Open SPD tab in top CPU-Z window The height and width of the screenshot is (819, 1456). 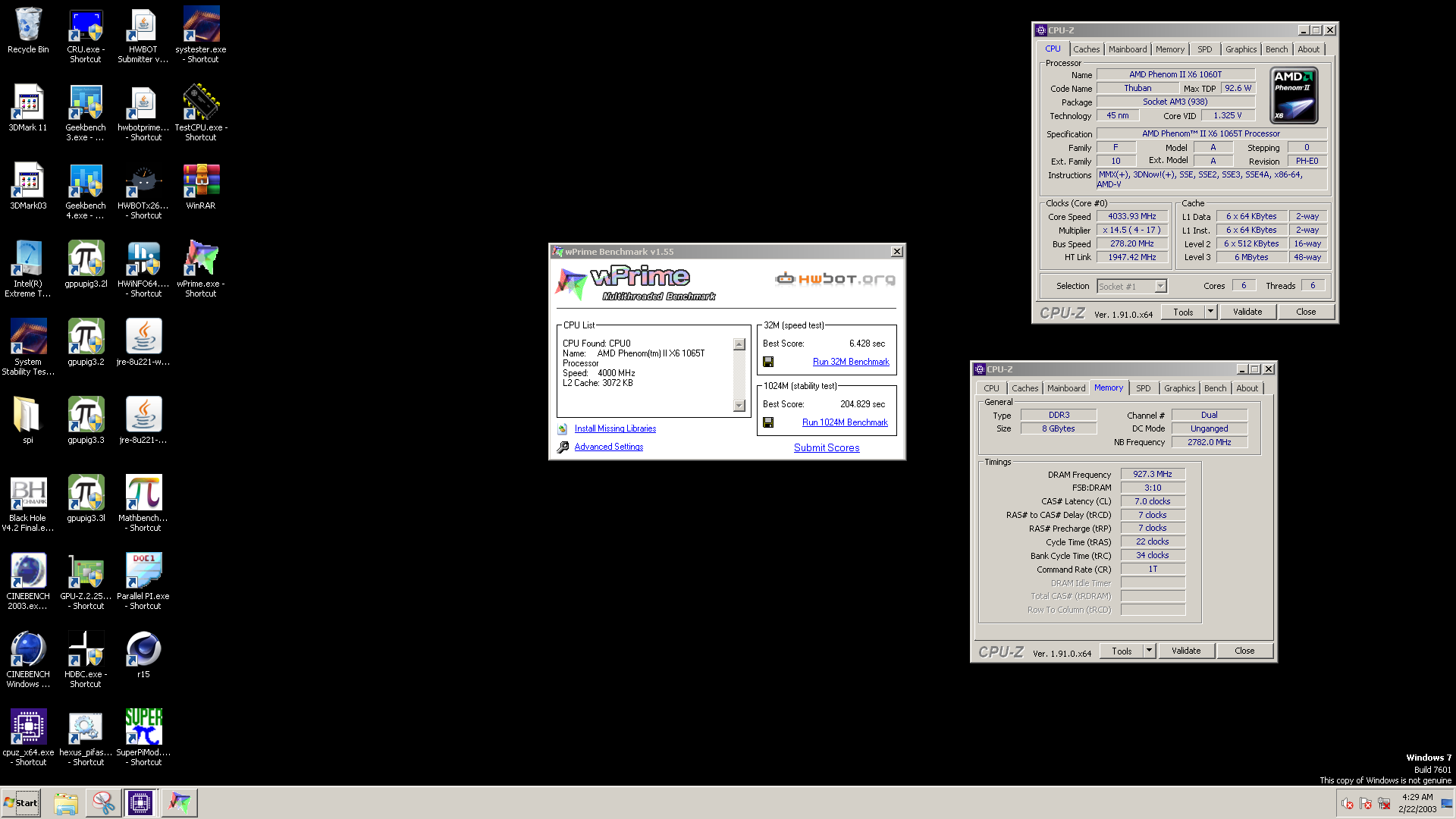(1204, 49)
